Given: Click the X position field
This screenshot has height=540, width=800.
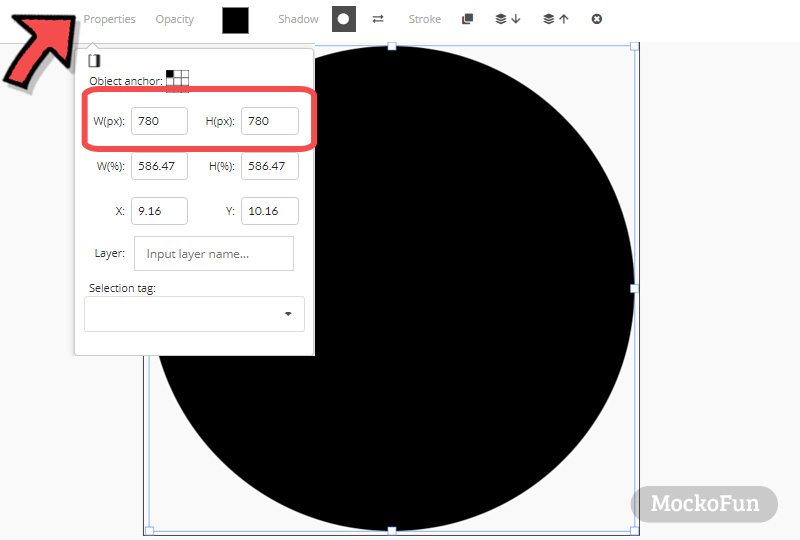Looking at the screenshot, I should tap(159, 211).
